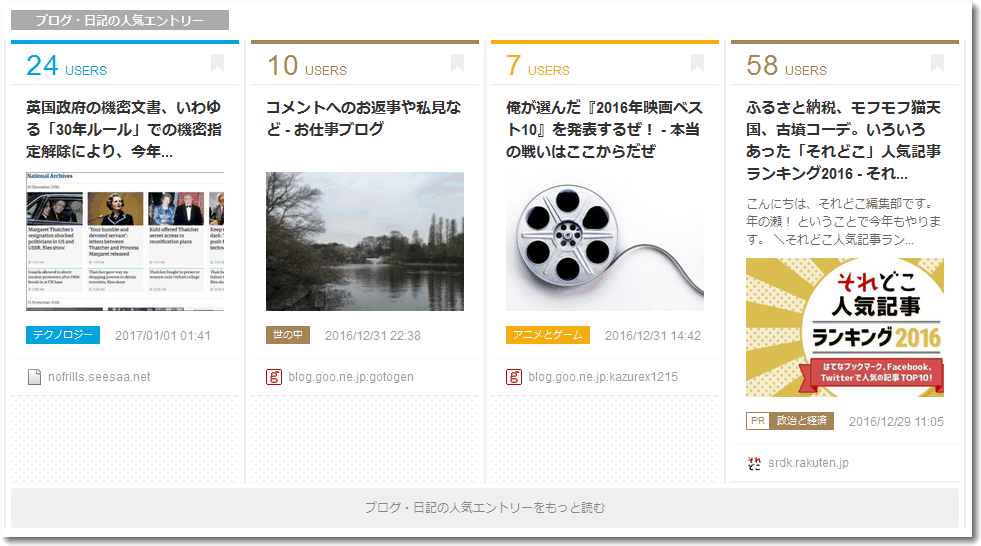This screenshot has width=981, height=546.
Task: Open the テクノロジー category tag
Action: (63, 335)
